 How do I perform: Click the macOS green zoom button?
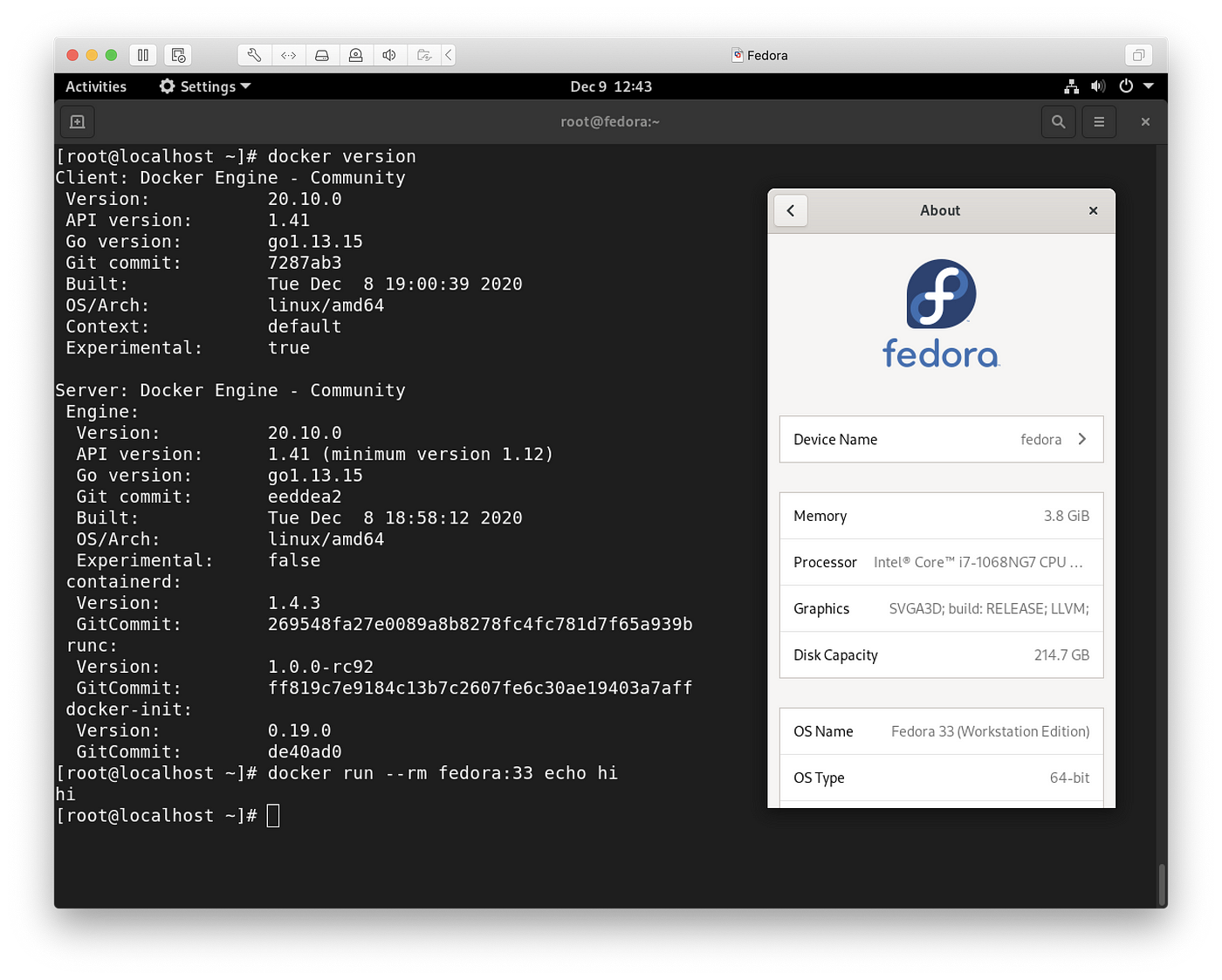[111, 55]
